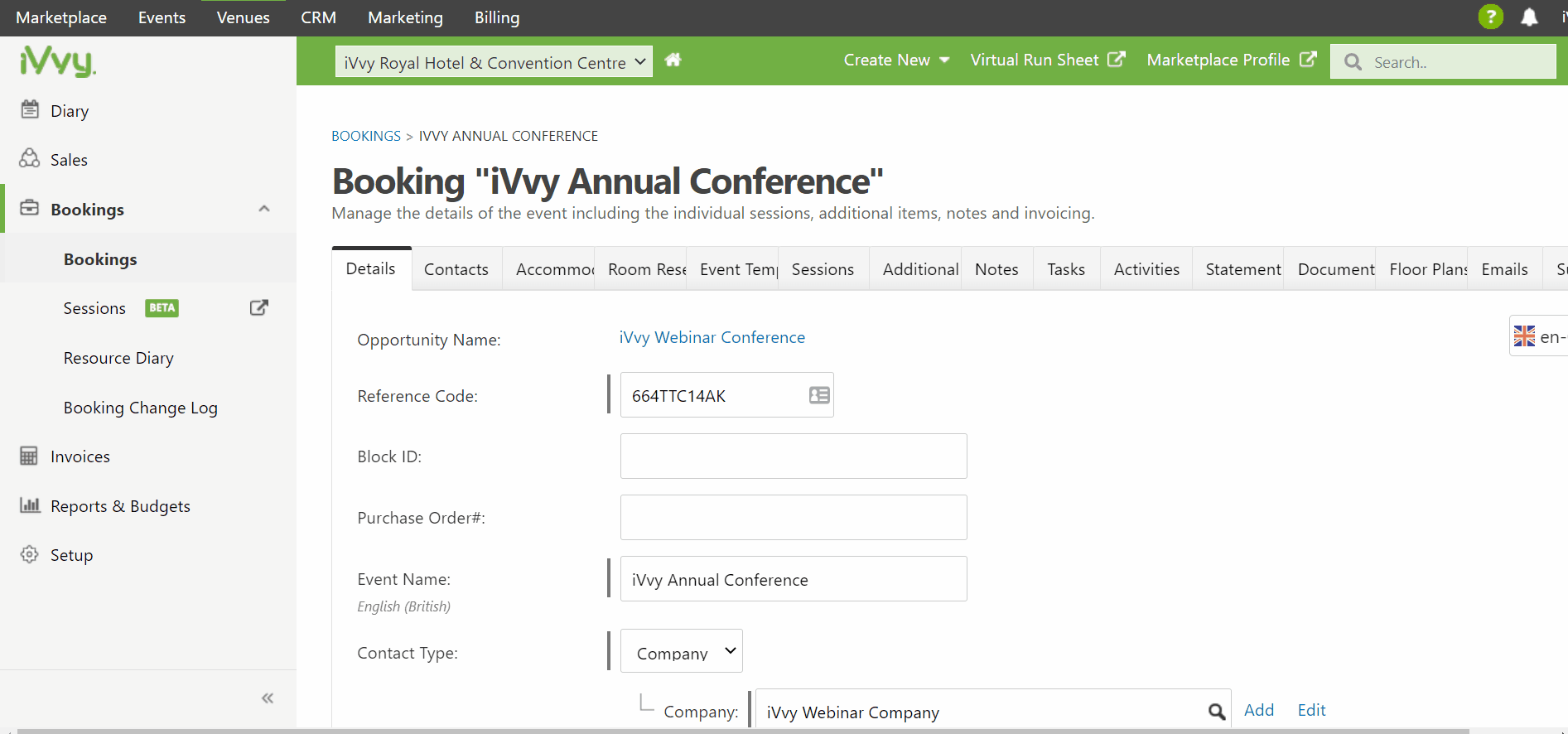This screenshot has width=1568, height=734.
Task: Open the Marketing top menu
Action: coord(405,17)
